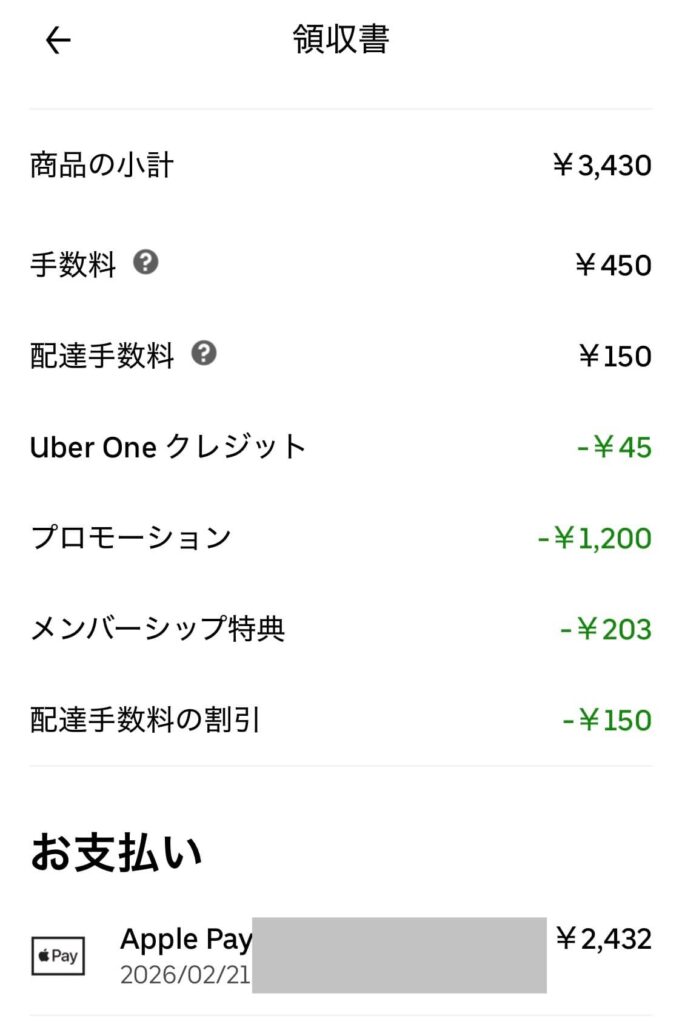Tap the back arrow to leave receipt
The image size is (682, 1024).
[x=58, y=40]
